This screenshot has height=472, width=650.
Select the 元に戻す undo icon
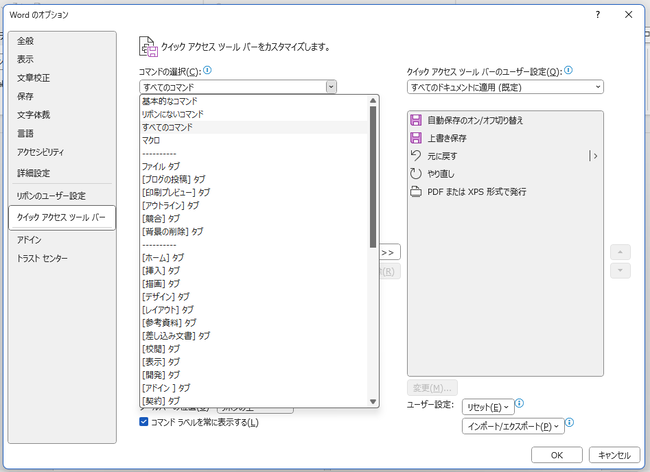pyautogui.click(x=416, y=156)
